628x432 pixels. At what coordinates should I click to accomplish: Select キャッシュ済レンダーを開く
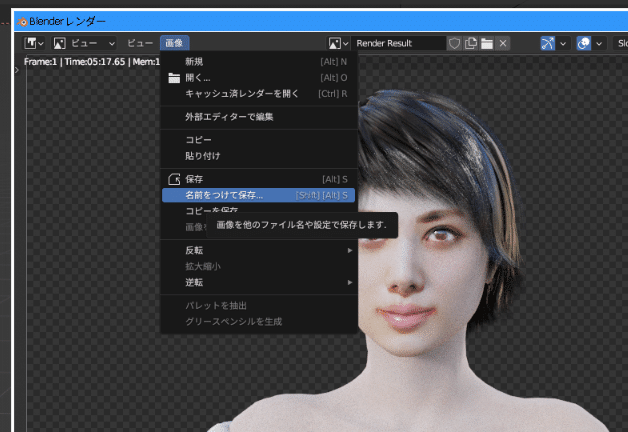258,94
